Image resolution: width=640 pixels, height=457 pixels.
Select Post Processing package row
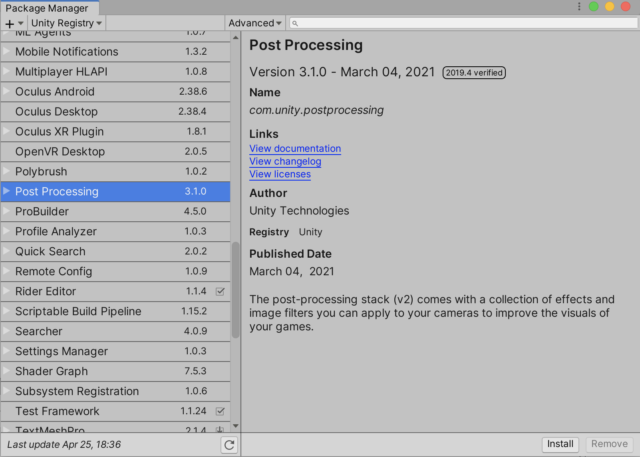pos(116,191)
